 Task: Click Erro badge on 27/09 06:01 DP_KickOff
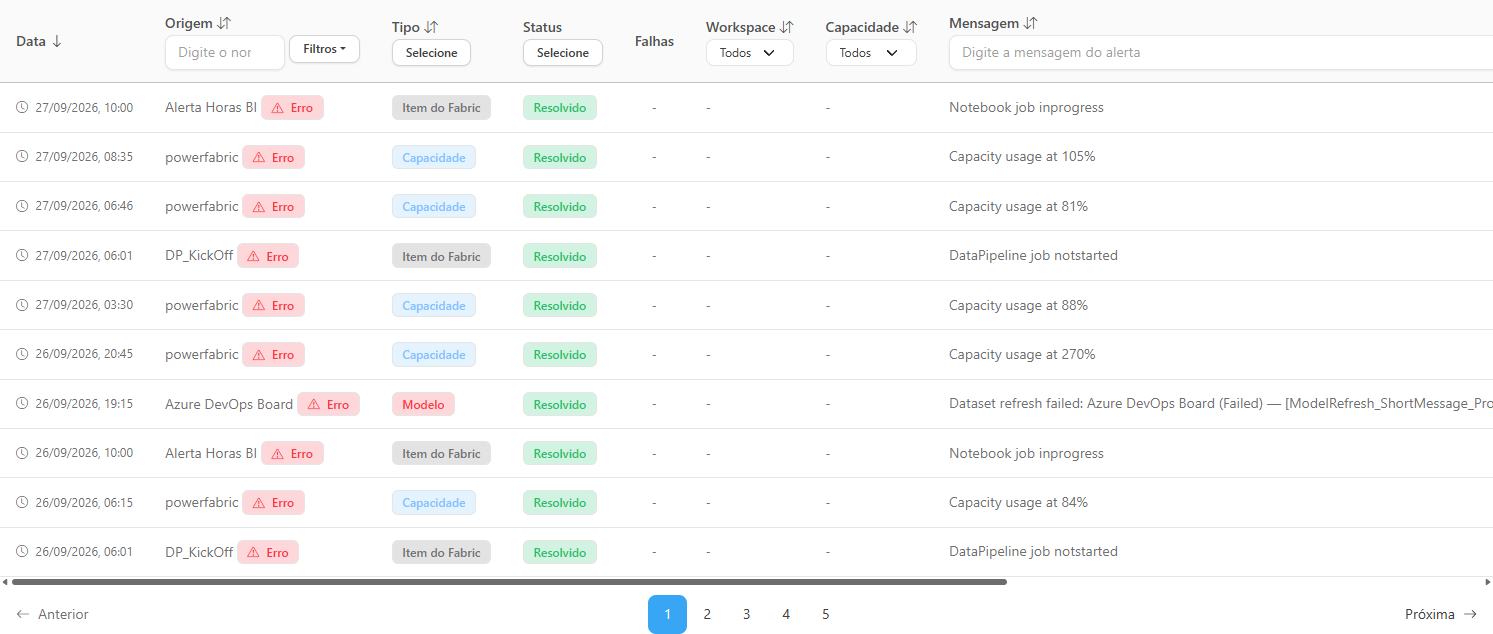point(267,256)
